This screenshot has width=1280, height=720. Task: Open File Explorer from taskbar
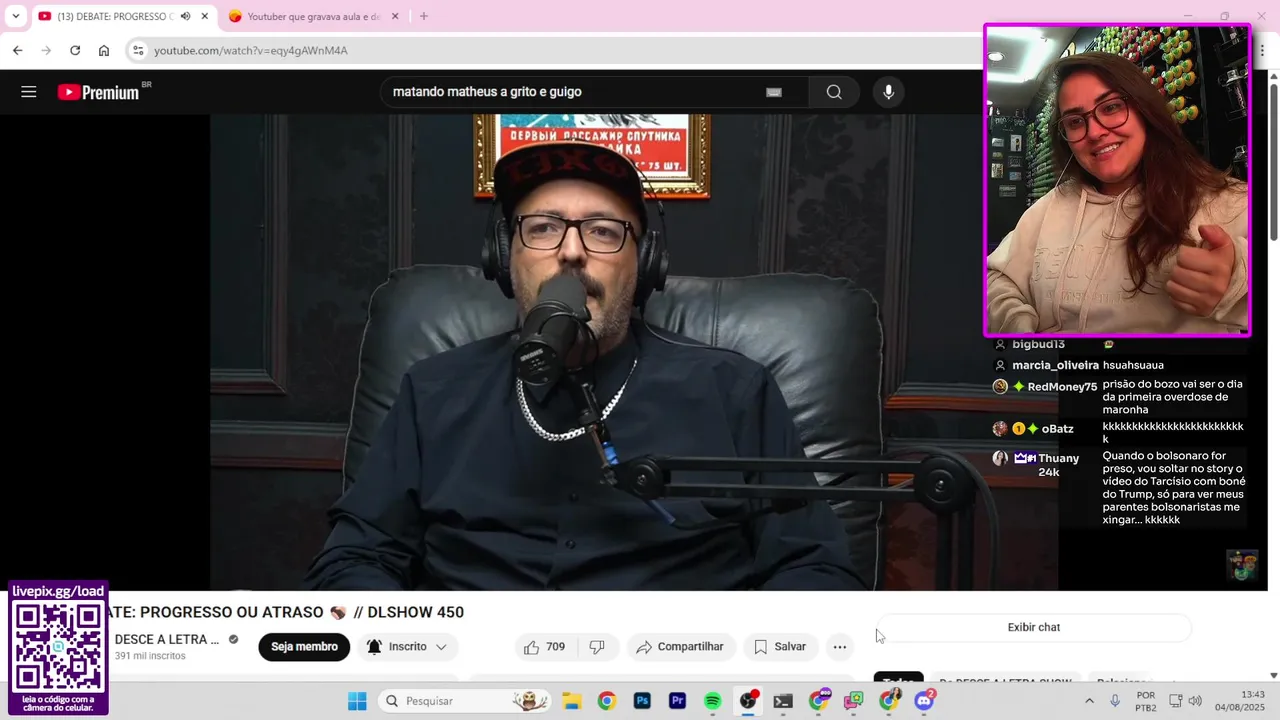coord(572,701)
